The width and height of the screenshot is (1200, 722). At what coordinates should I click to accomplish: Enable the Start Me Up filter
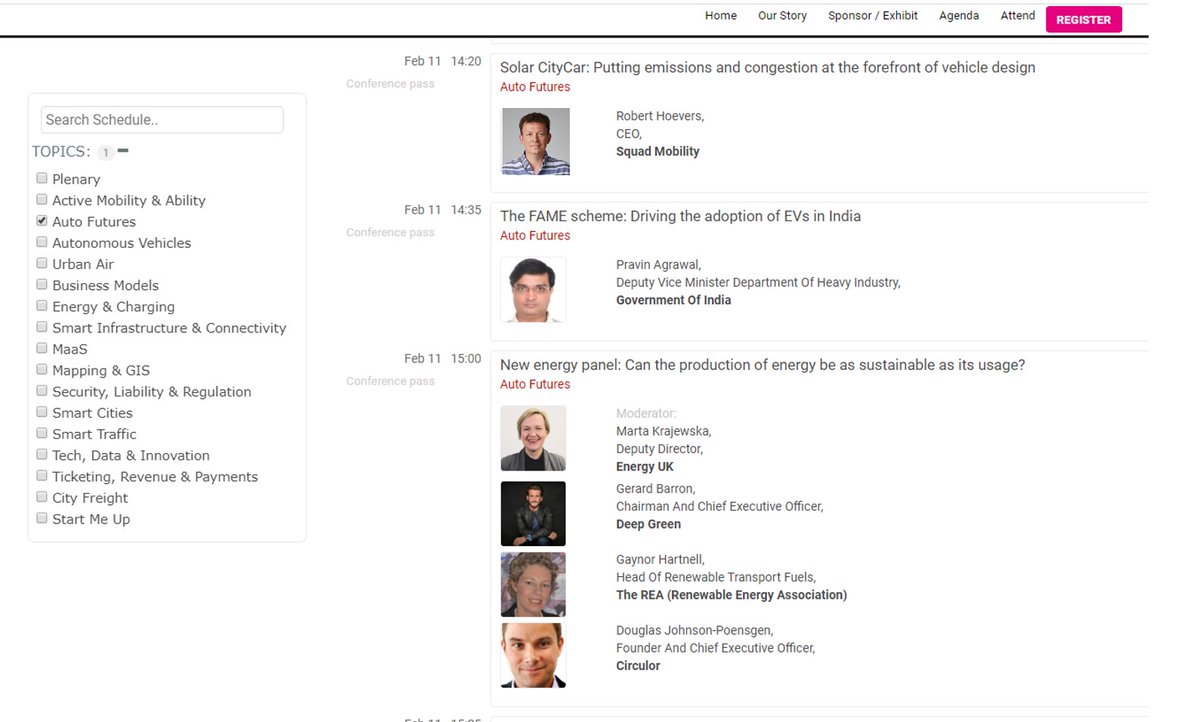(42, 518)
